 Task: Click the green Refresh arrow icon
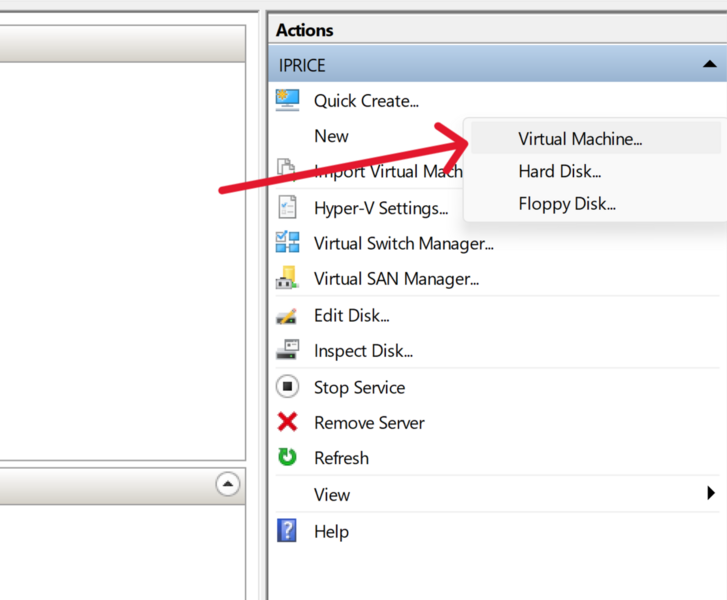click(287, 457)
